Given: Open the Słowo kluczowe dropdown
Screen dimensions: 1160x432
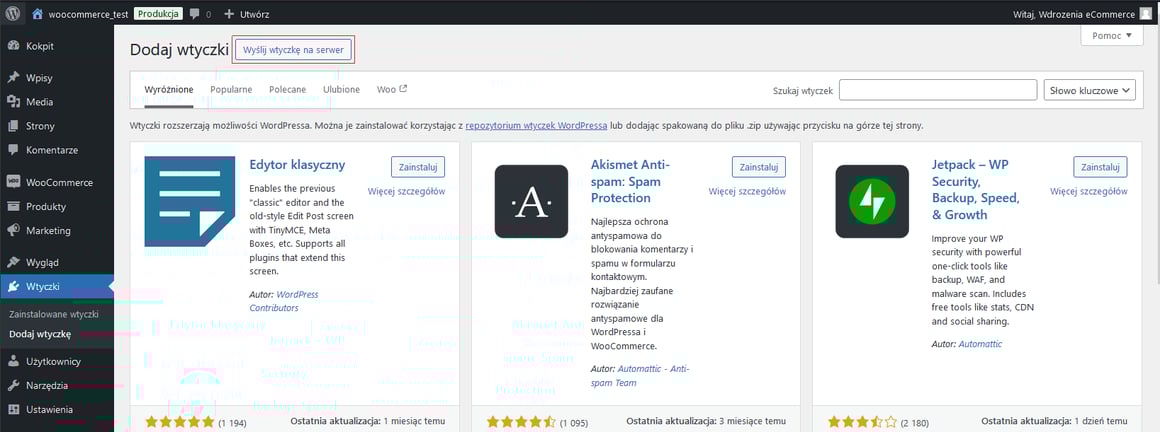Looking at the screenshot, I should coord(1089,90).
